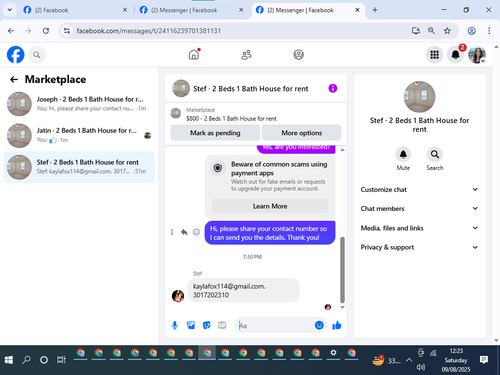Image resolution: width=500 pixels, height=375 pixels.
Task: Open Windows action center notifications
Action: (484, 360)
